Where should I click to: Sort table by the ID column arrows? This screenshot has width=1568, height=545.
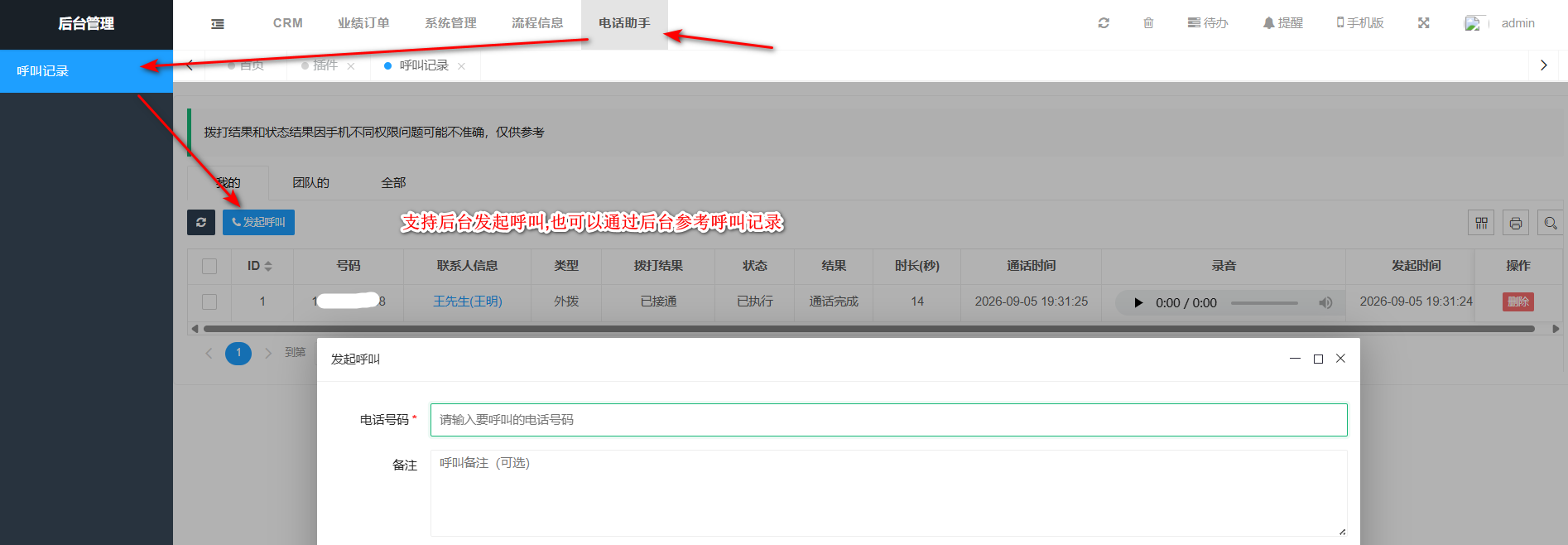(x=268, y=266)
